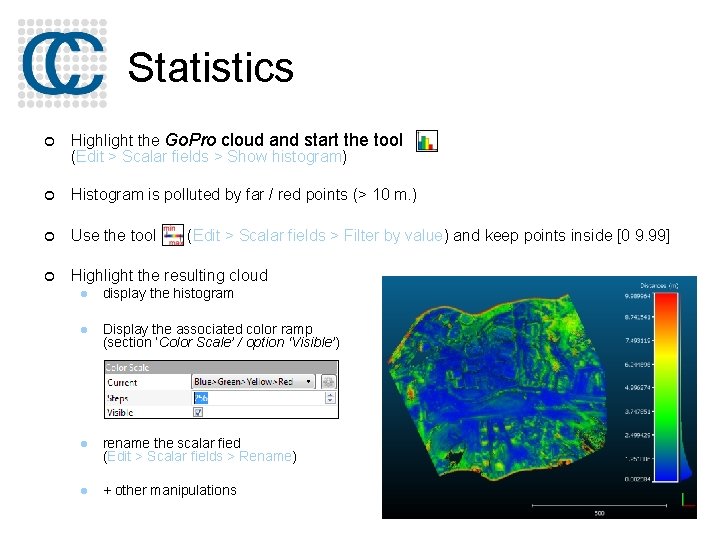720x540 pixels.
Task: Click the XYZ axis trihedron in the 3D view
Action: [x=686, y=499]
